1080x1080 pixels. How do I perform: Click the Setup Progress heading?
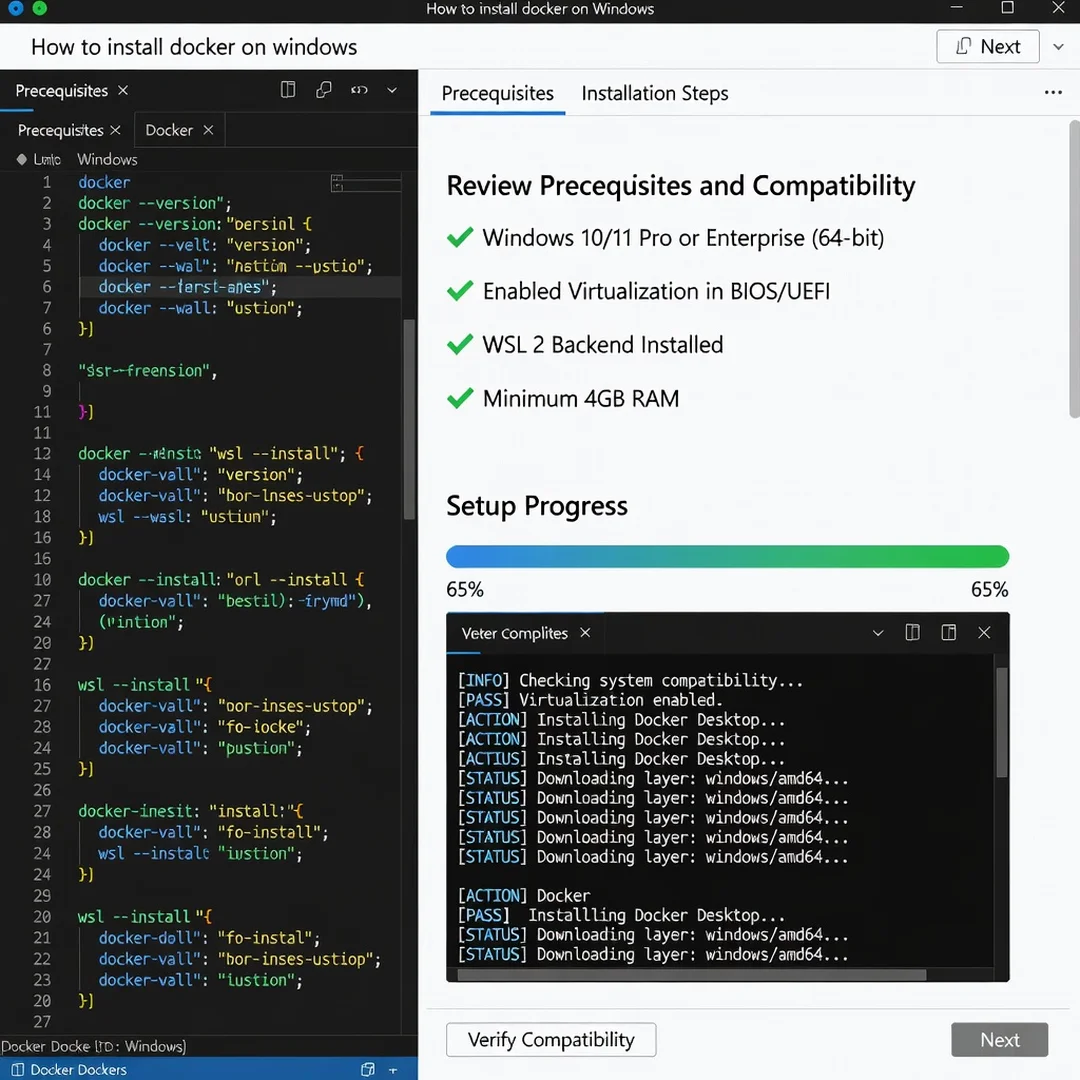(x=537, y=506)
